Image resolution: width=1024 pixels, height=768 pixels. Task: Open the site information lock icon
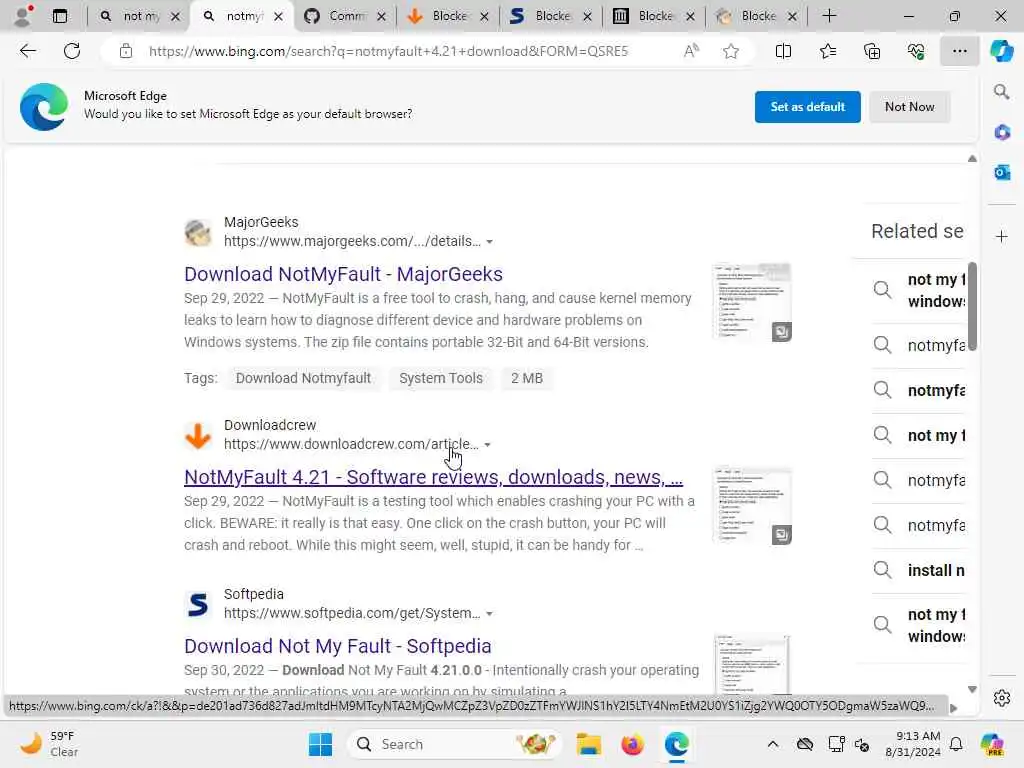126,51
